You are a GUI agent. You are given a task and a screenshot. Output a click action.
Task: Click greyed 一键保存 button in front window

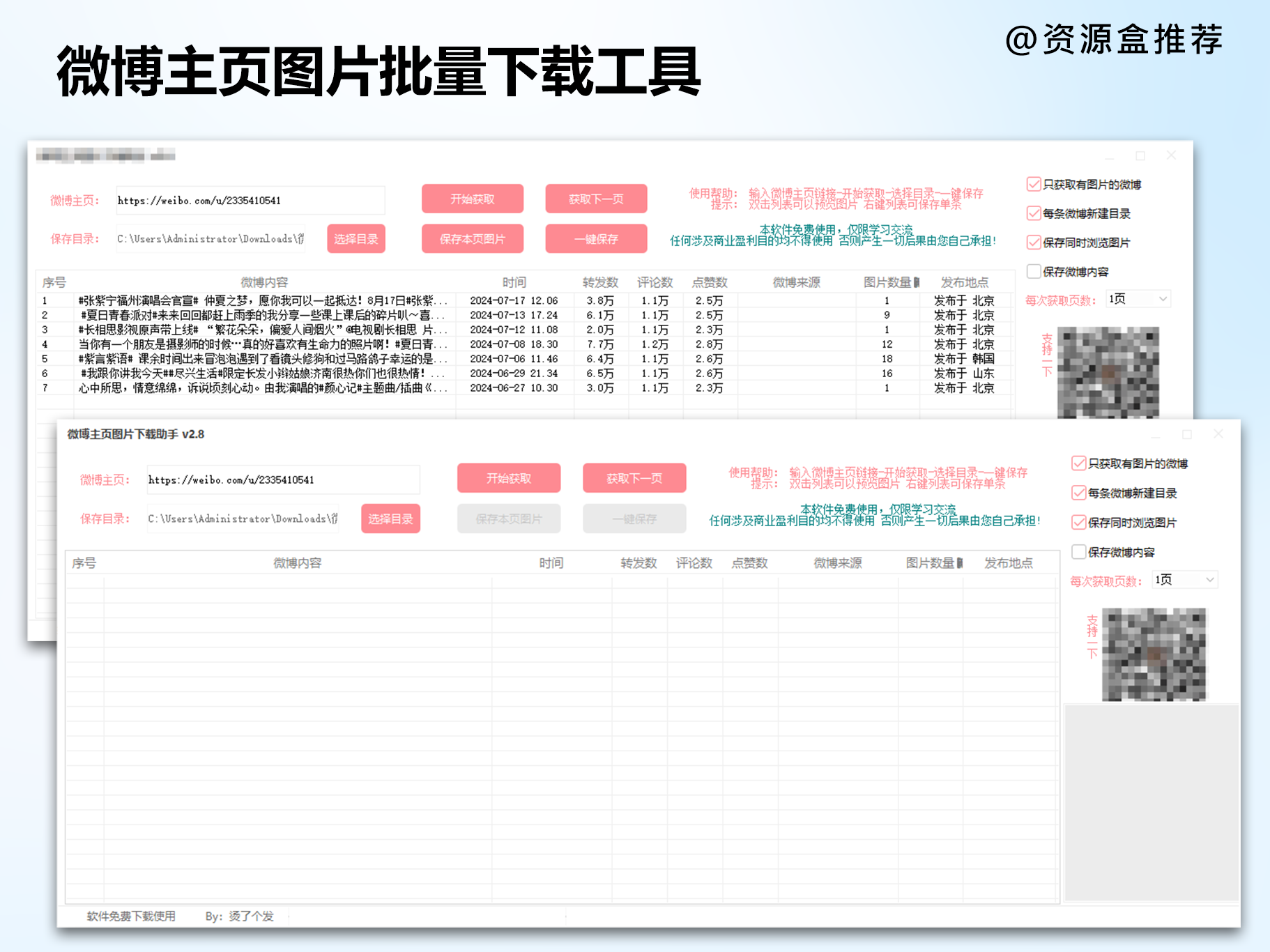pos(634,519)
